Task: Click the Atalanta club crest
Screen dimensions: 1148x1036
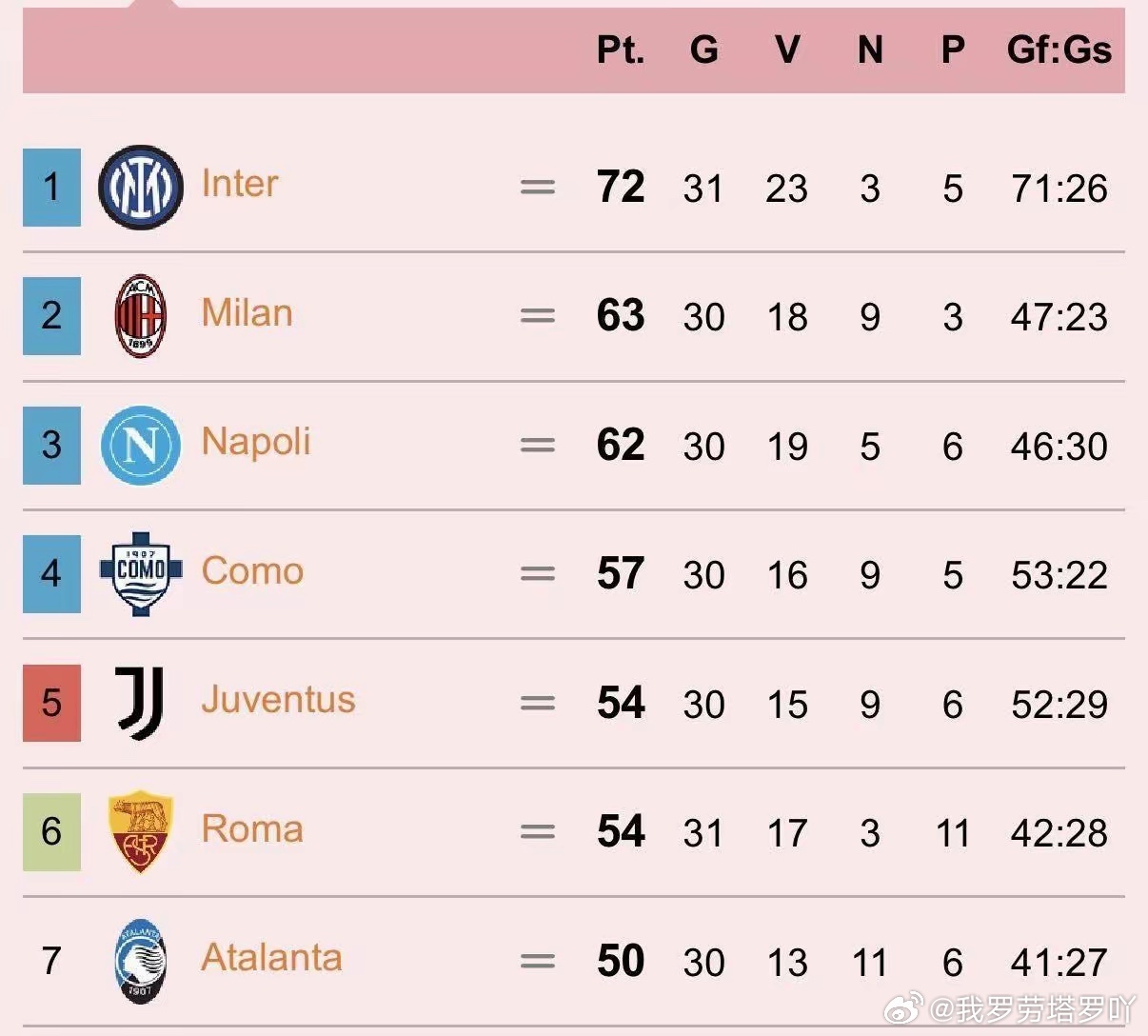Action: (x=140, y=960)
